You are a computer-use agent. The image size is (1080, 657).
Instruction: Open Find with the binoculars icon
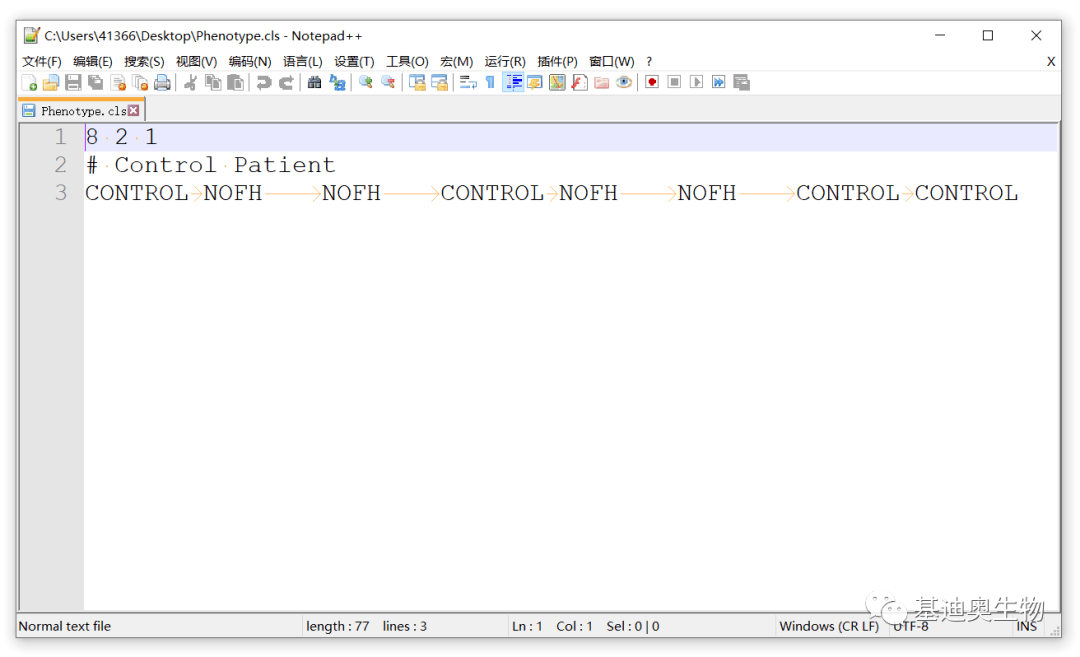click(x=314, y=83)
